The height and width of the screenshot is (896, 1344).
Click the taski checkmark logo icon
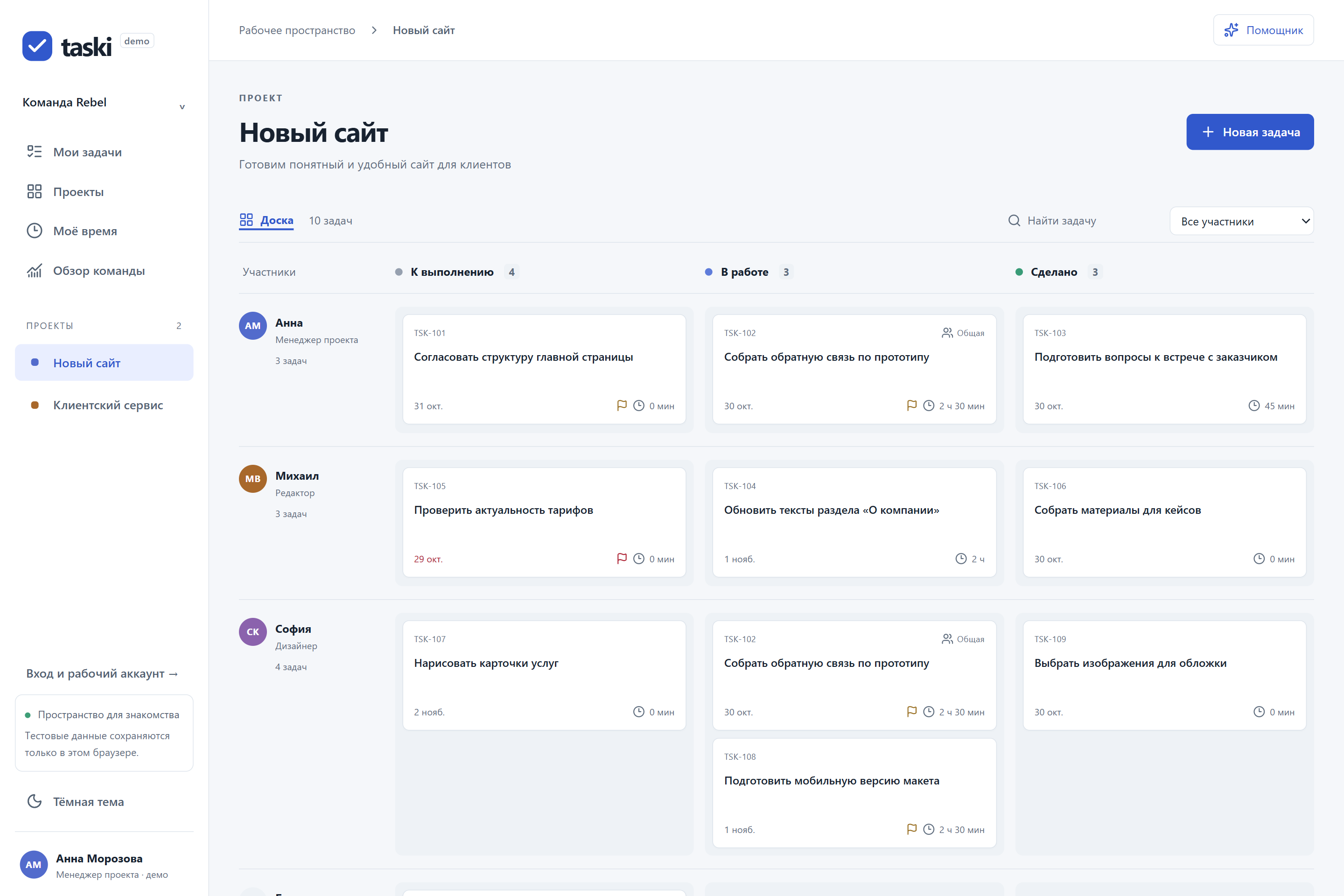(37, 46)
